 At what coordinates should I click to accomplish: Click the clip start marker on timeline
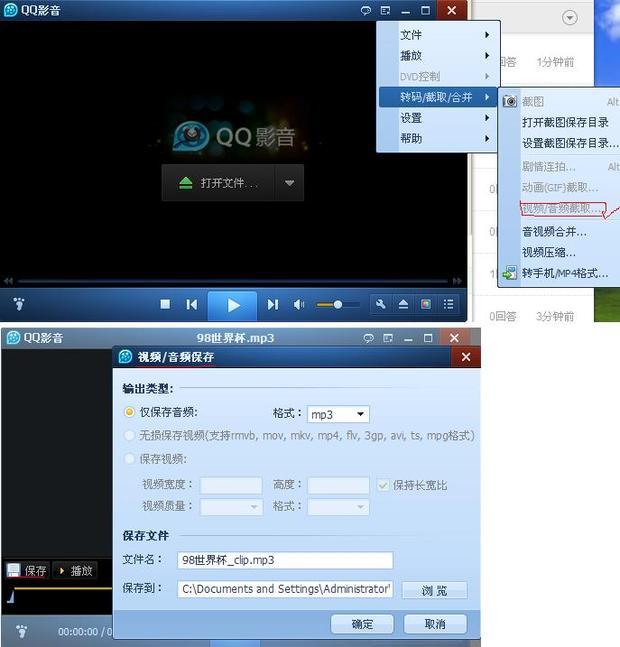[x=11, y=597]
